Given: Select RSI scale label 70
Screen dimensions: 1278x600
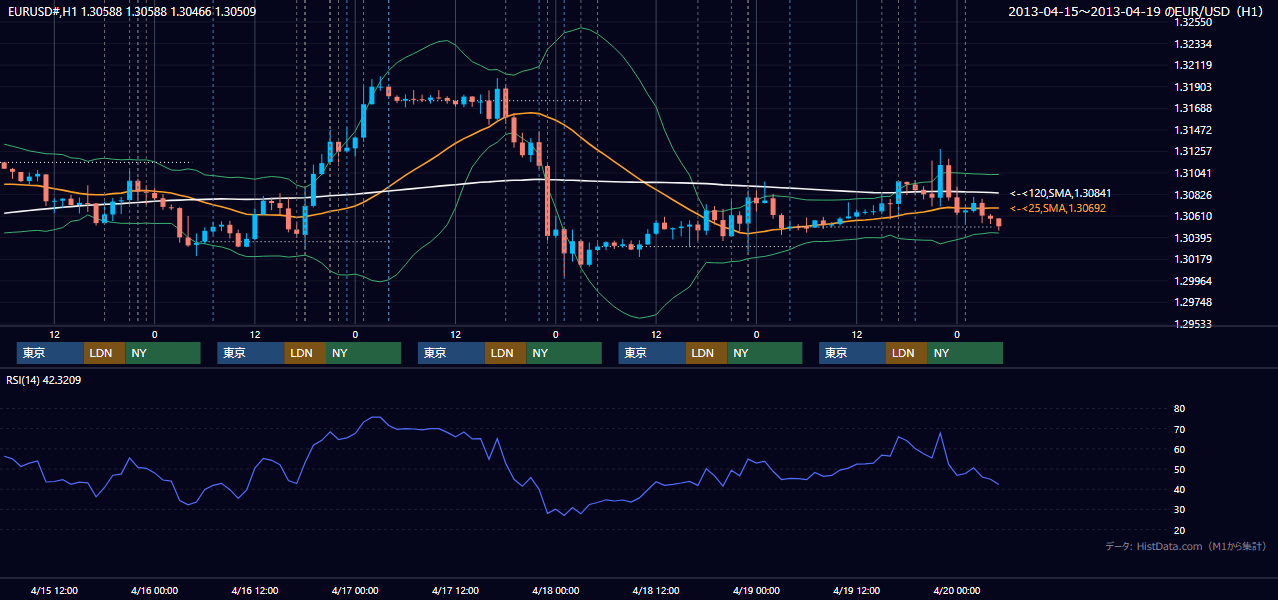Looking at the screenshot, I should tap(1179, 429).
